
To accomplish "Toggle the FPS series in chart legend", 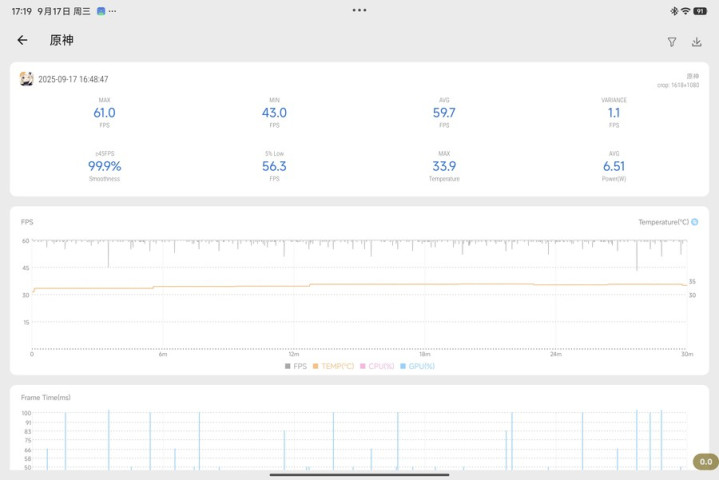I will (295, 366).
